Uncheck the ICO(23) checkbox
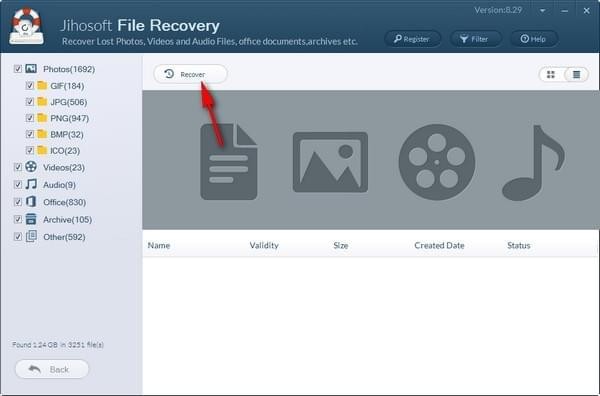This screenshot has height=396, width=600. pos(29,150)
